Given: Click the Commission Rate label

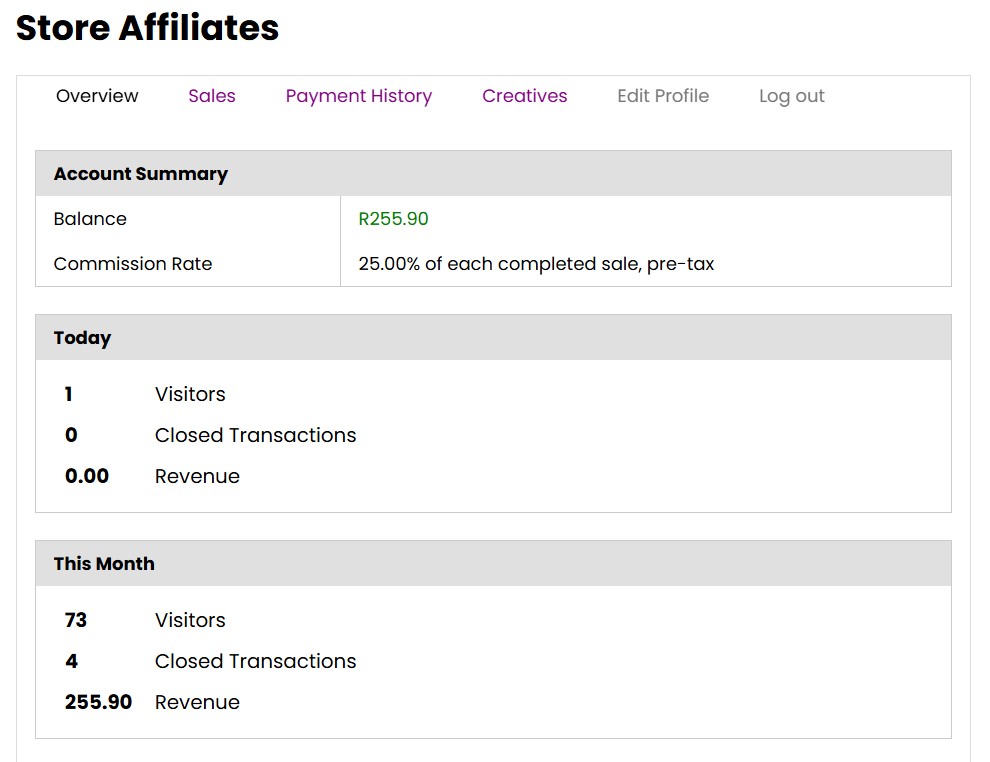Looking at the screenshot, I should [133, 264].
